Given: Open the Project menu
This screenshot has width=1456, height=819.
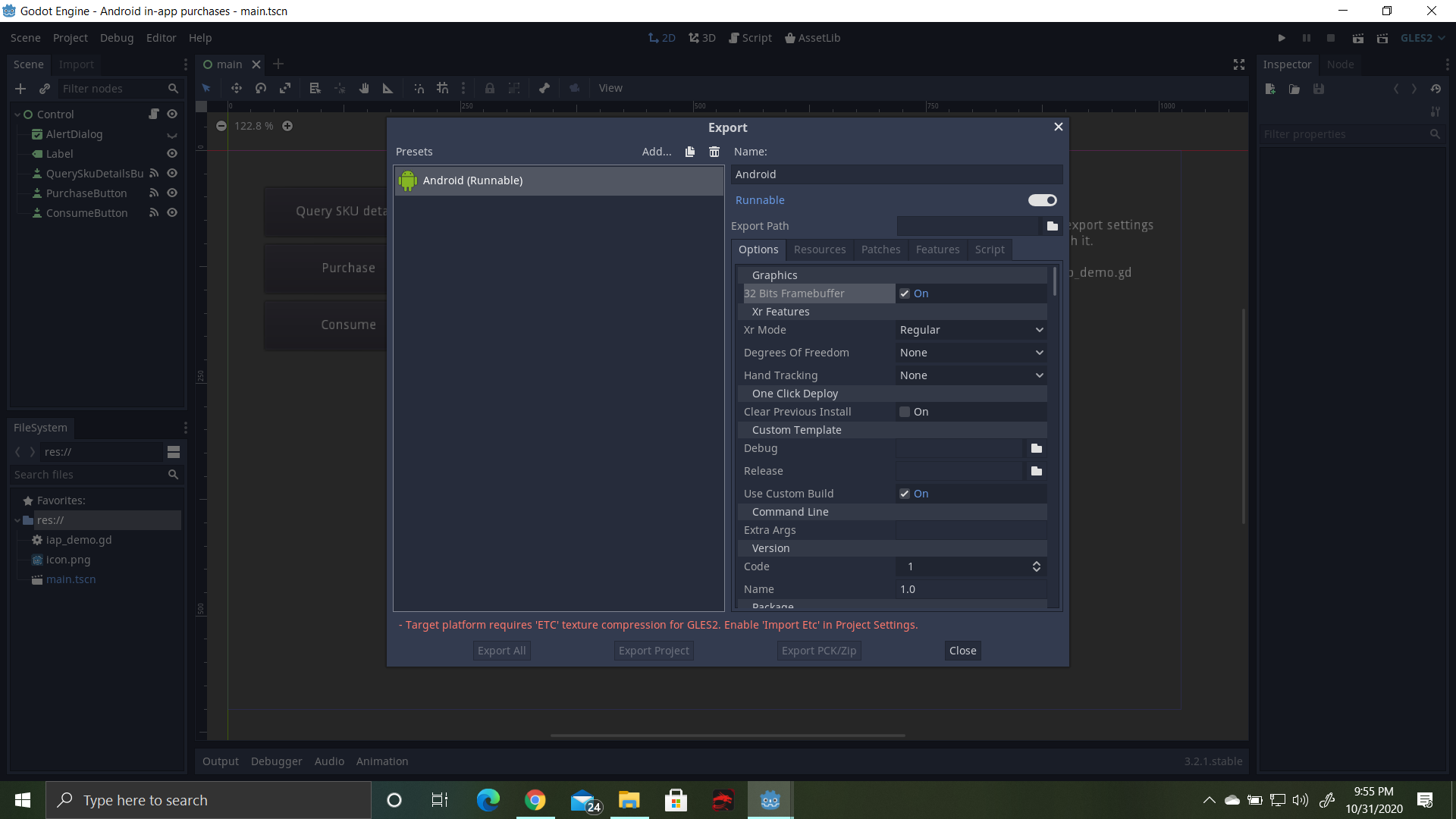Looking at the screenshot, I should 71,38.
